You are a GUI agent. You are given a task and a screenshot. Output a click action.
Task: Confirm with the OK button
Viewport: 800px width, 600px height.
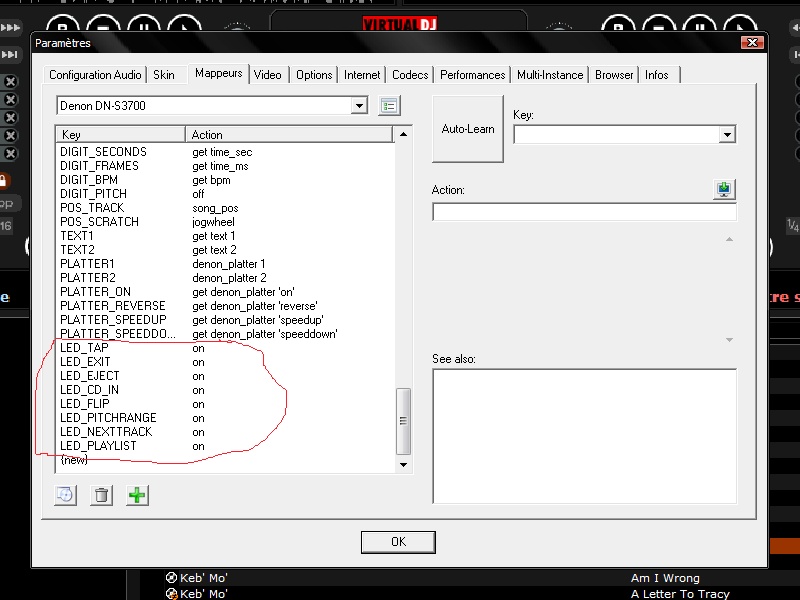(x=398, y=541)
